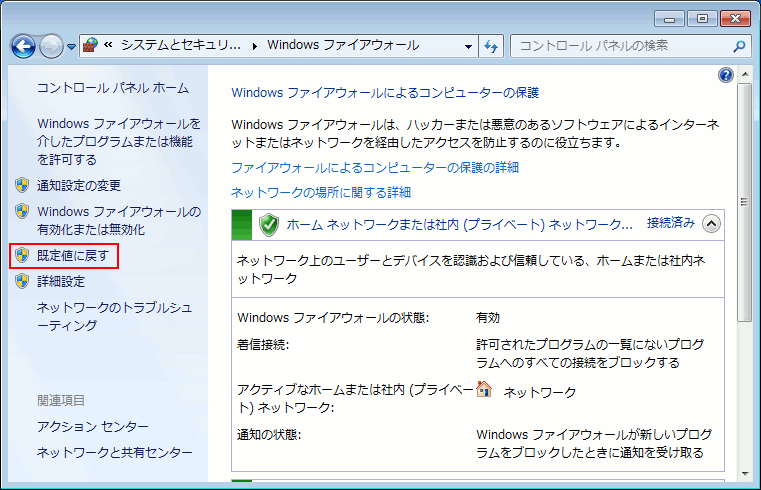Image resolution: width=761 pixels, height=490 pixels.
Task: Click the refresh button beside address bar
Action: click(491, 46)
